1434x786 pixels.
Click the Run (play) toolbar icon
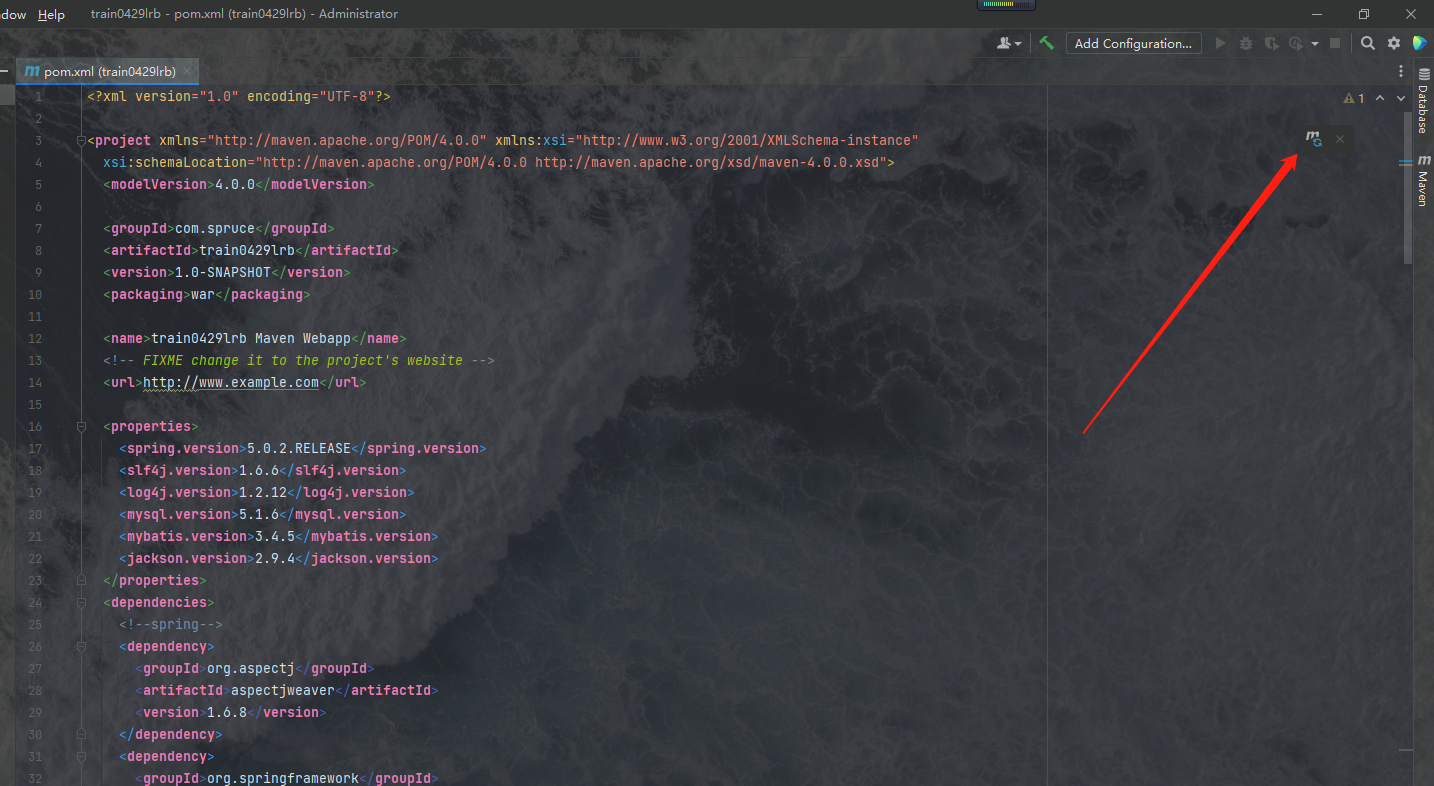pos(1220,43)
